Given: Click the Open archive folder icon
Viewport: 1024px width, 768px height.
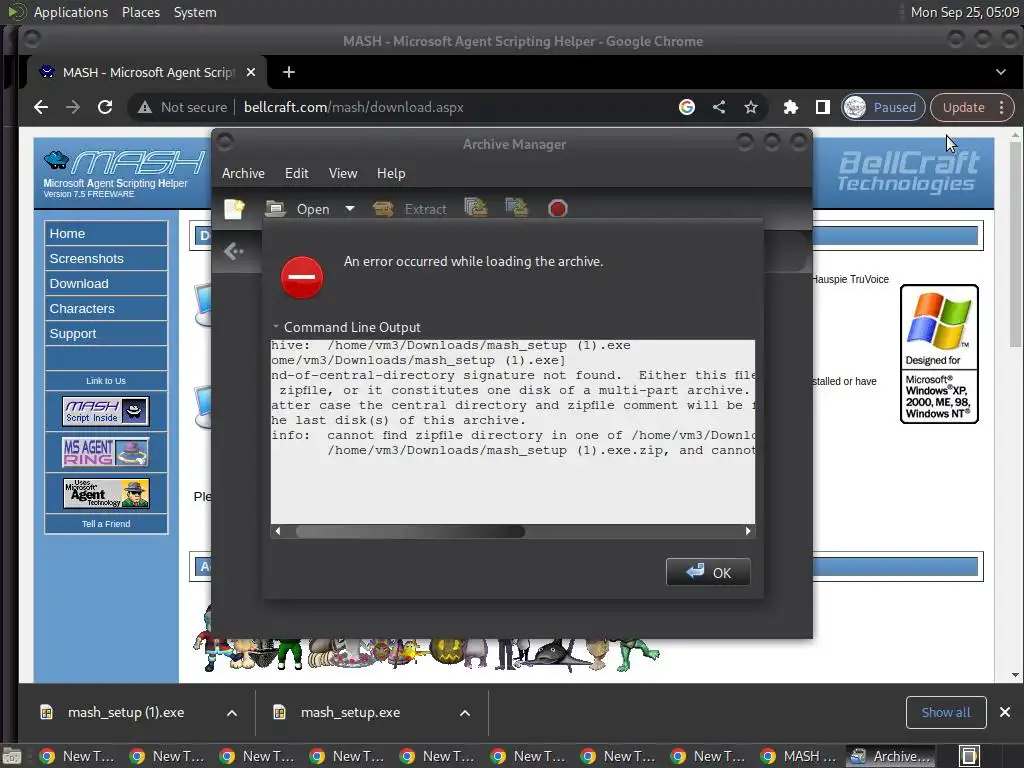Looking at the screenshot, I should click(x=275, y=209).
